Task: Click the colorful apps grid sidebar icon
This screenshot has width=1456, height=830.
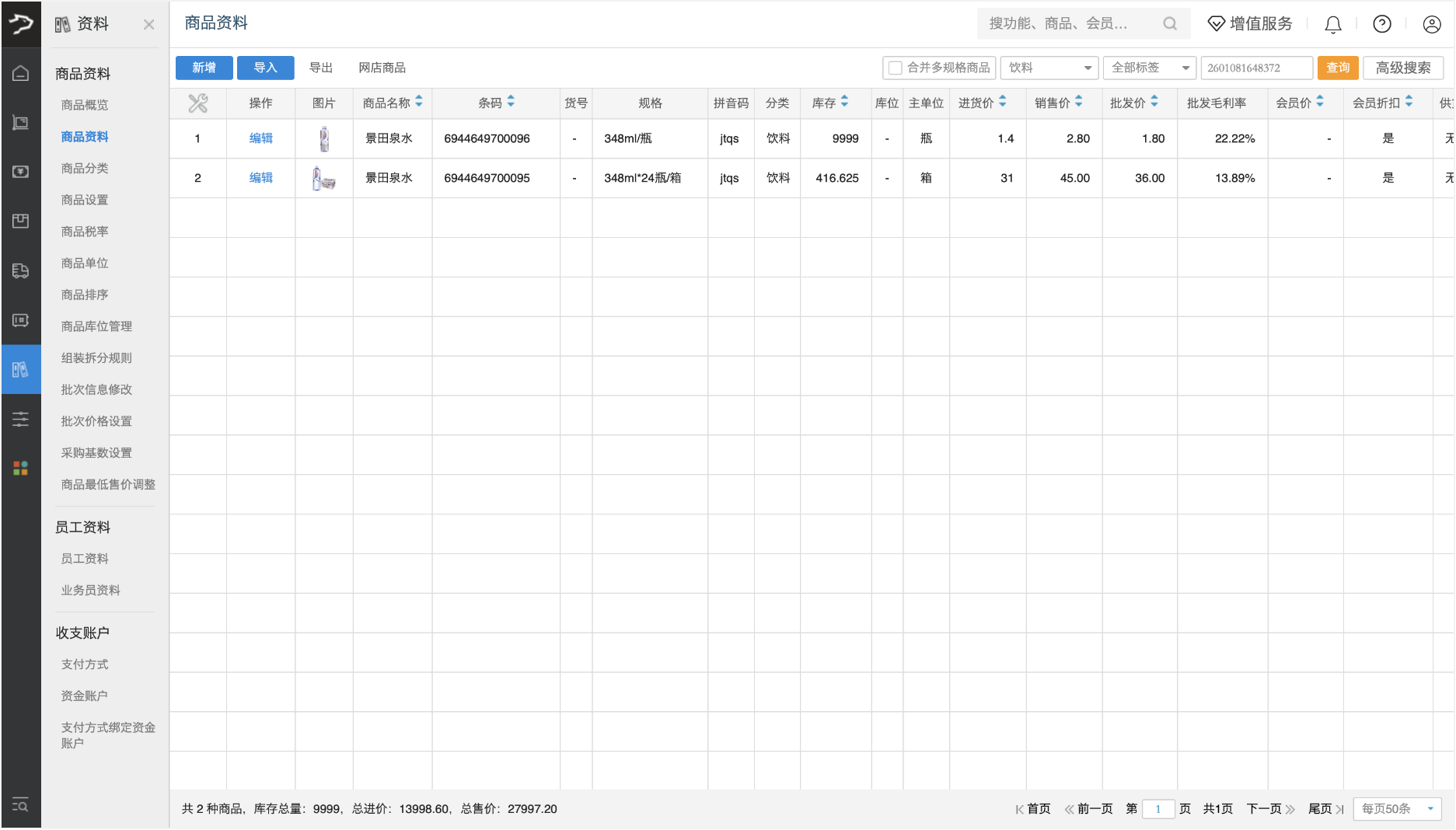Action: [21, 468]
